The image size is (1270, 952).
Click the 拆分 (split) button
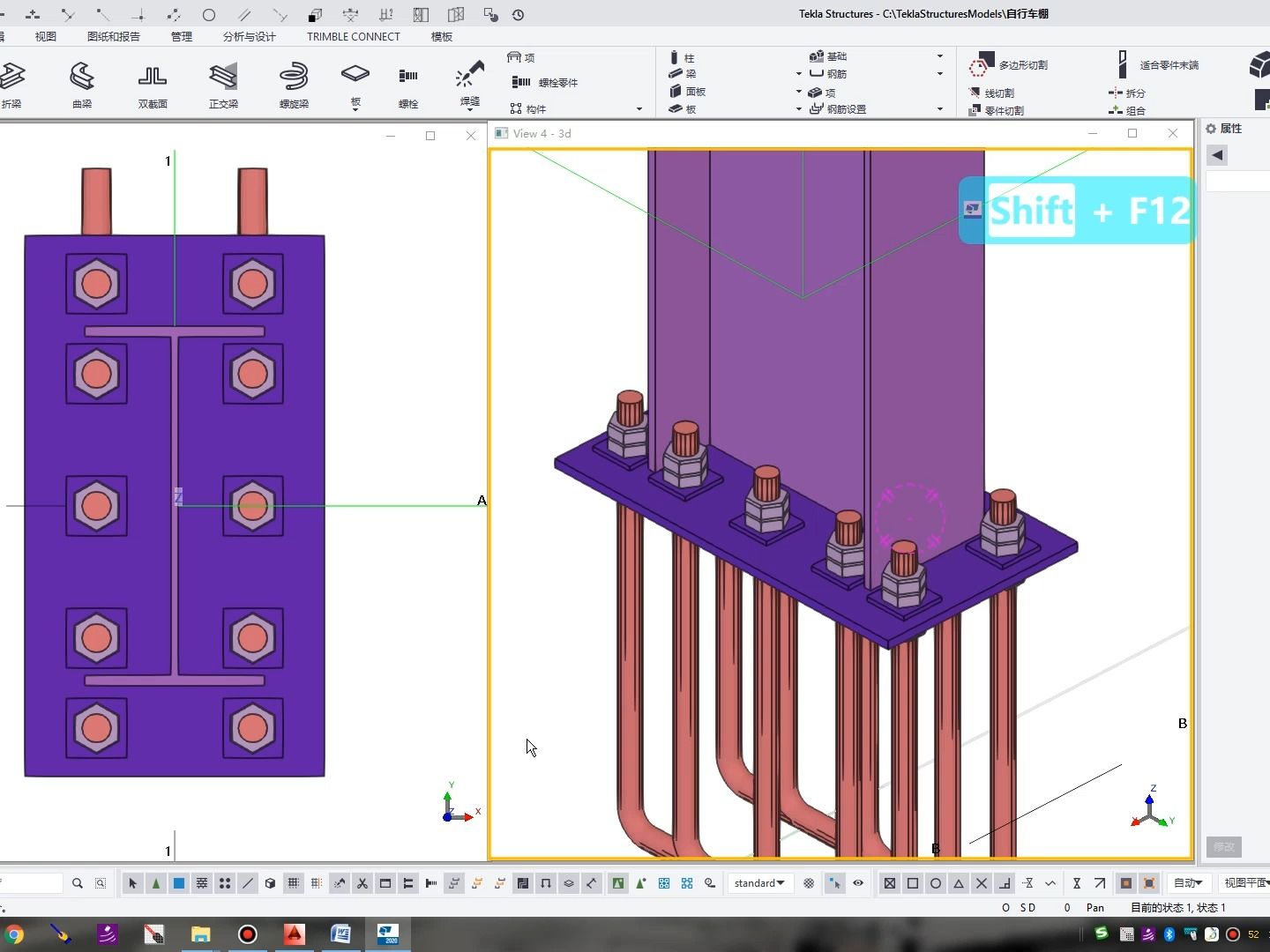click(1127, 93)
